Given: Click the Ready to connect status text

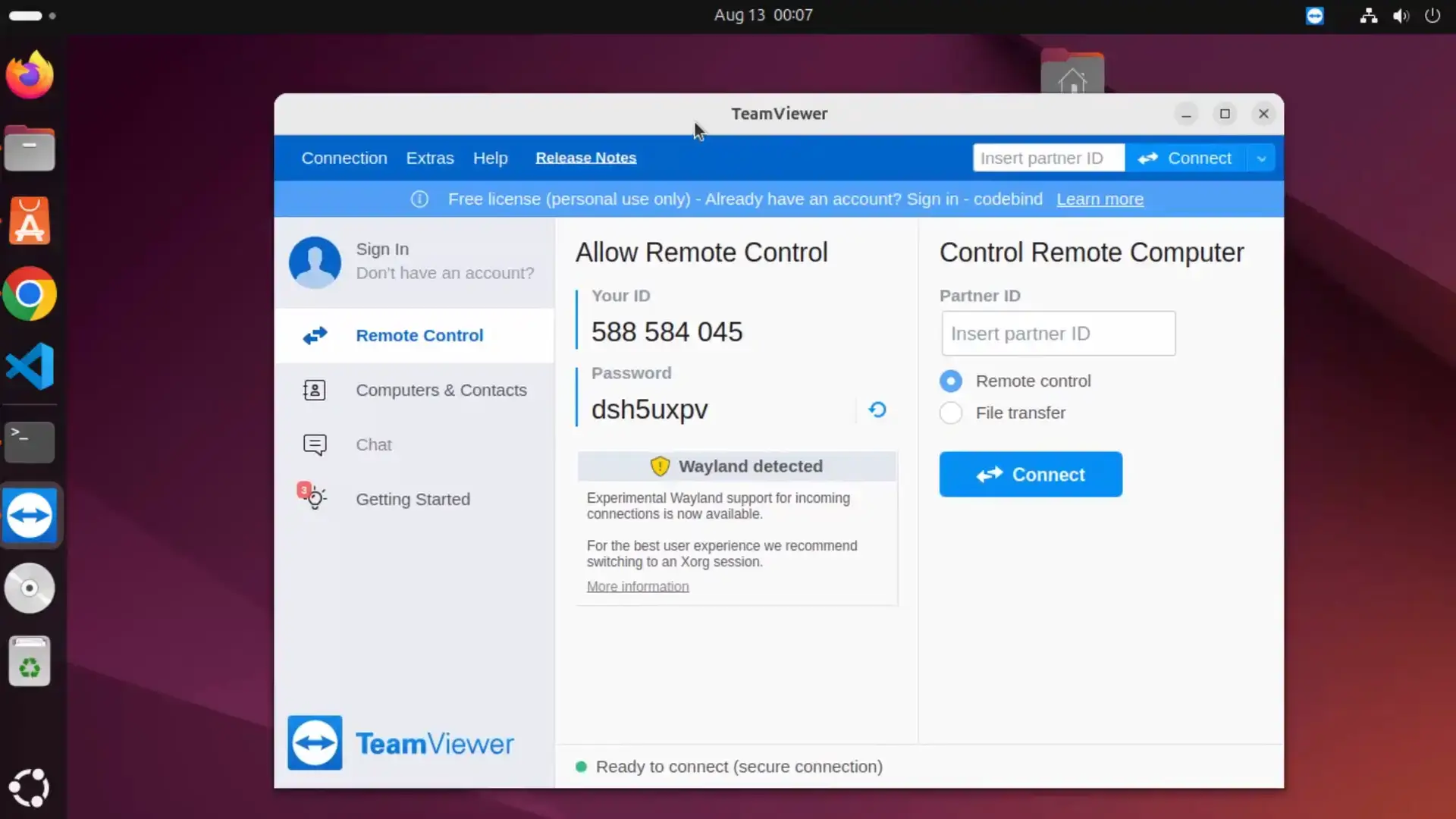Looking at the screenshot, I should point(739,767).
